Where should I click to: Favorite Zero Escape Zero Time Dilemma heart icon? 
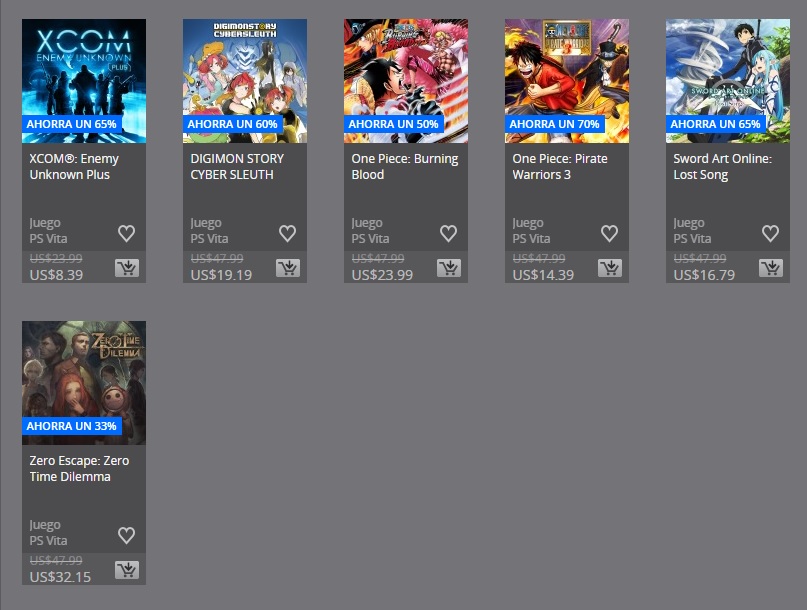pos(127,535)
